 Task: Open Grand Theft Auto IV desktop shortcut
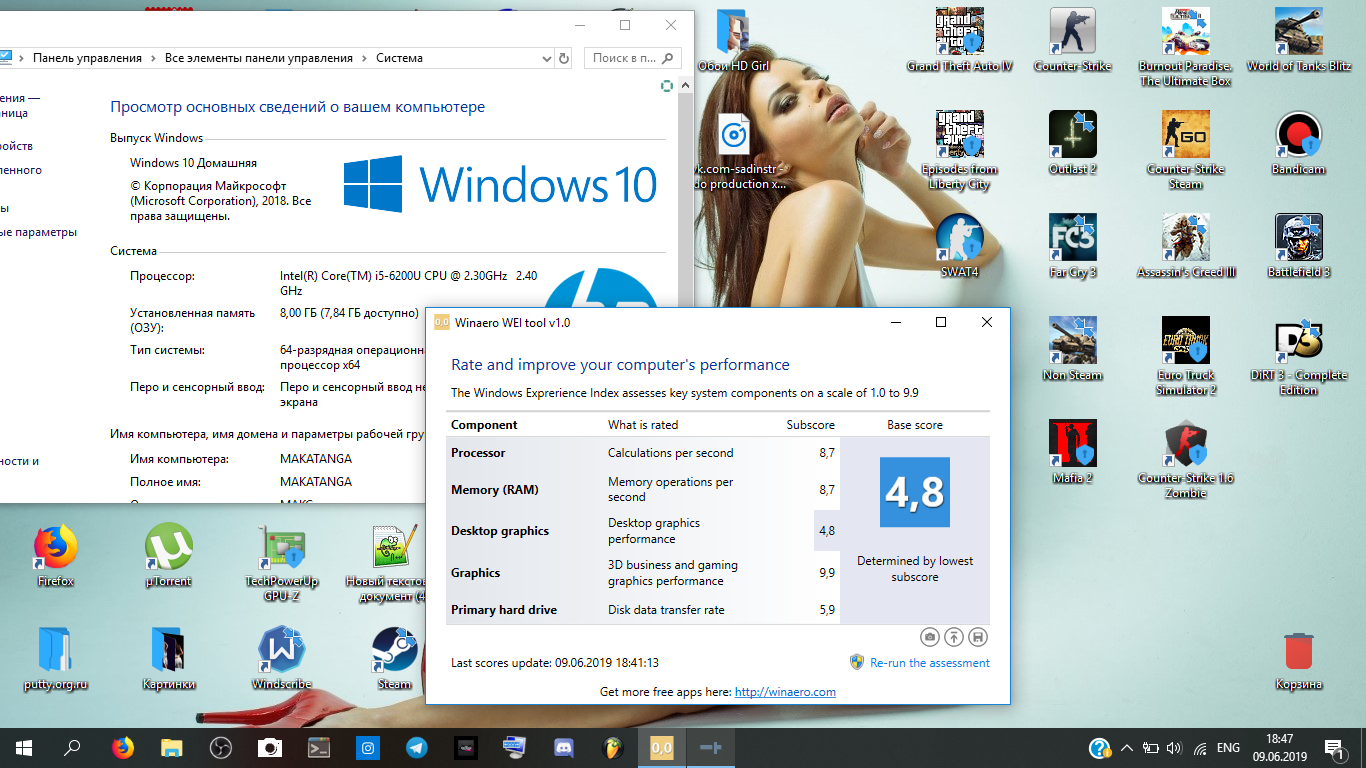pyautogui.click(x=959, y=41)
